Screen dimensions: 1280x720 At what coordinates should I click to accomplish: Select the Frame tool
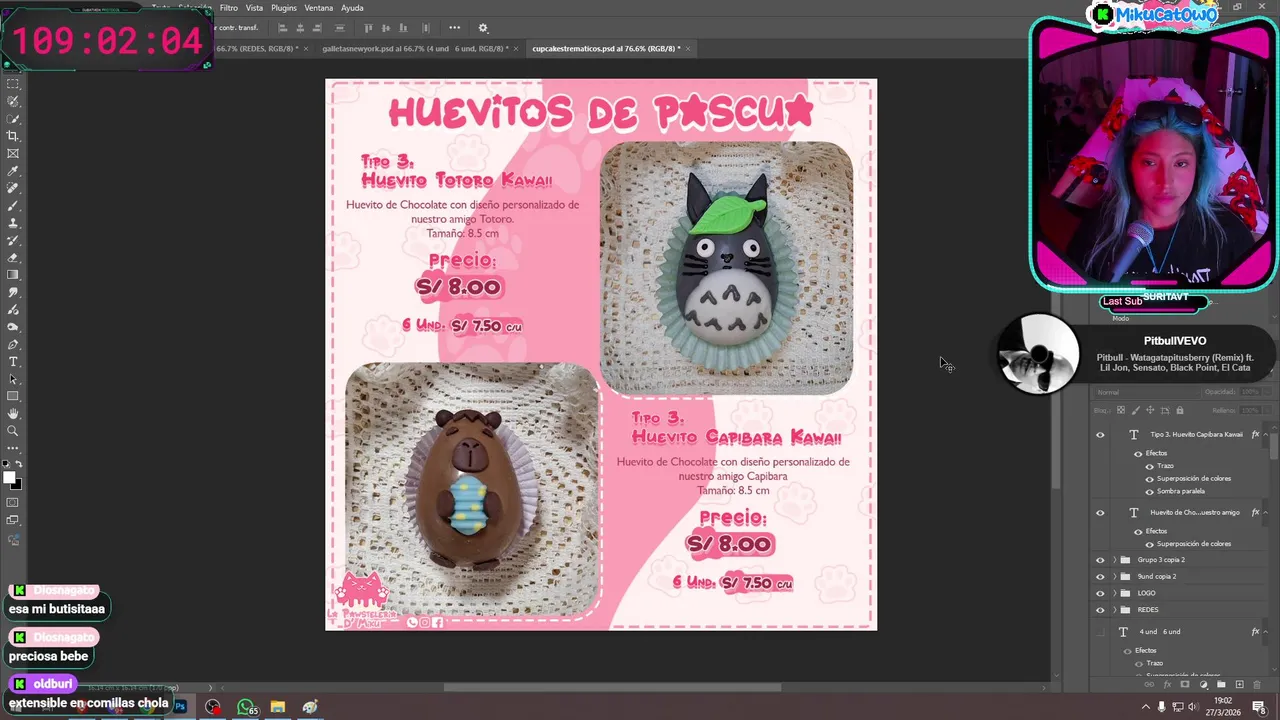tap(13, 153)
